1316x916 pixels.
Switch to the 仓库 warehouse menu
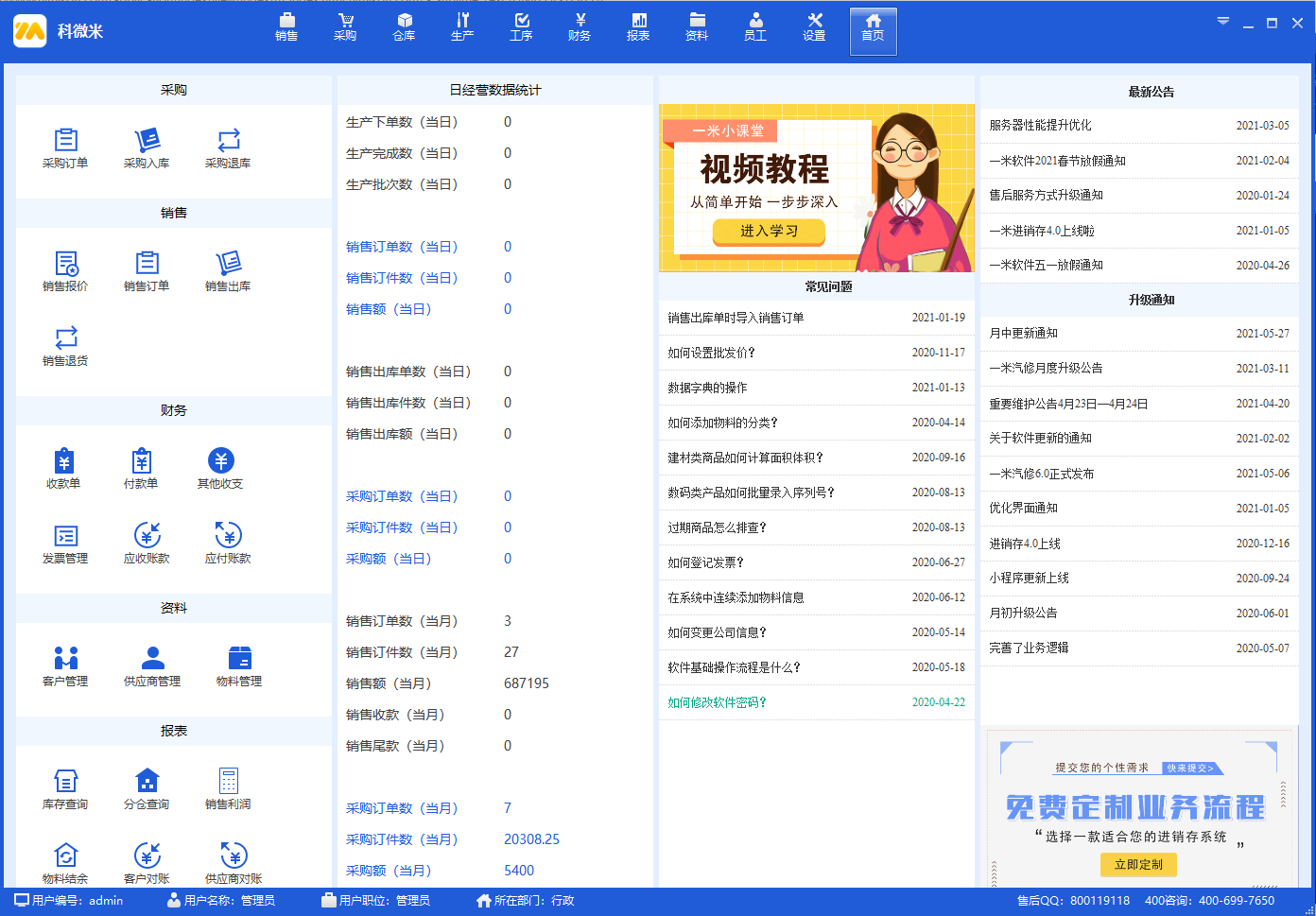[x=404, y=27]
